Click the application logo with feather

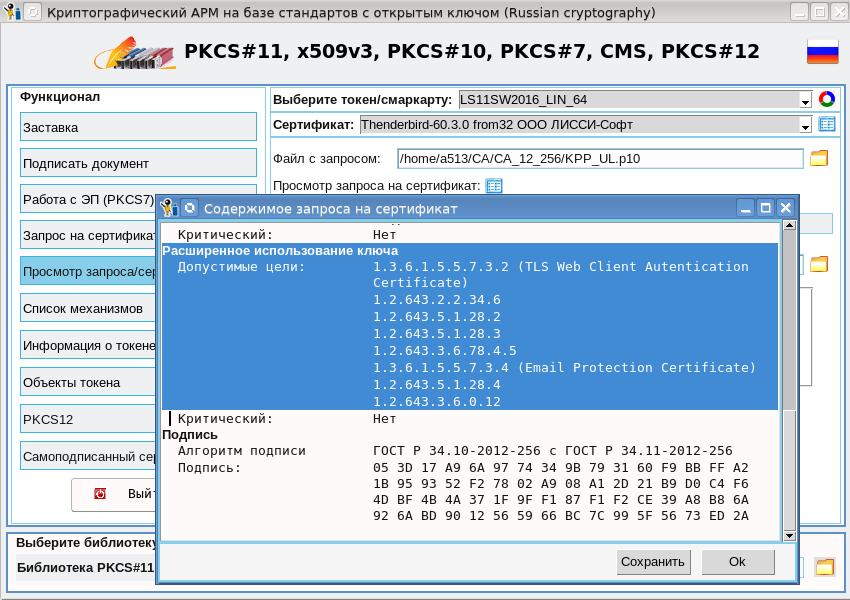tap(135, 53)
